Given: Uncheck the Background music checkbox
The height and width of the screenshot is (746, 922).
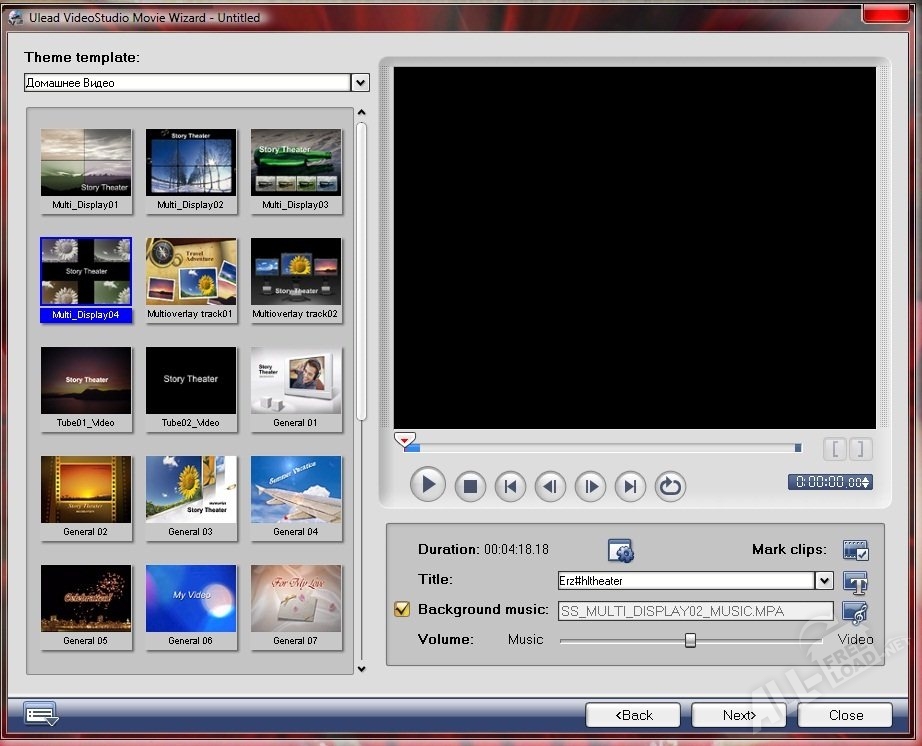Looking at the screenshot, I should (402, 609).
